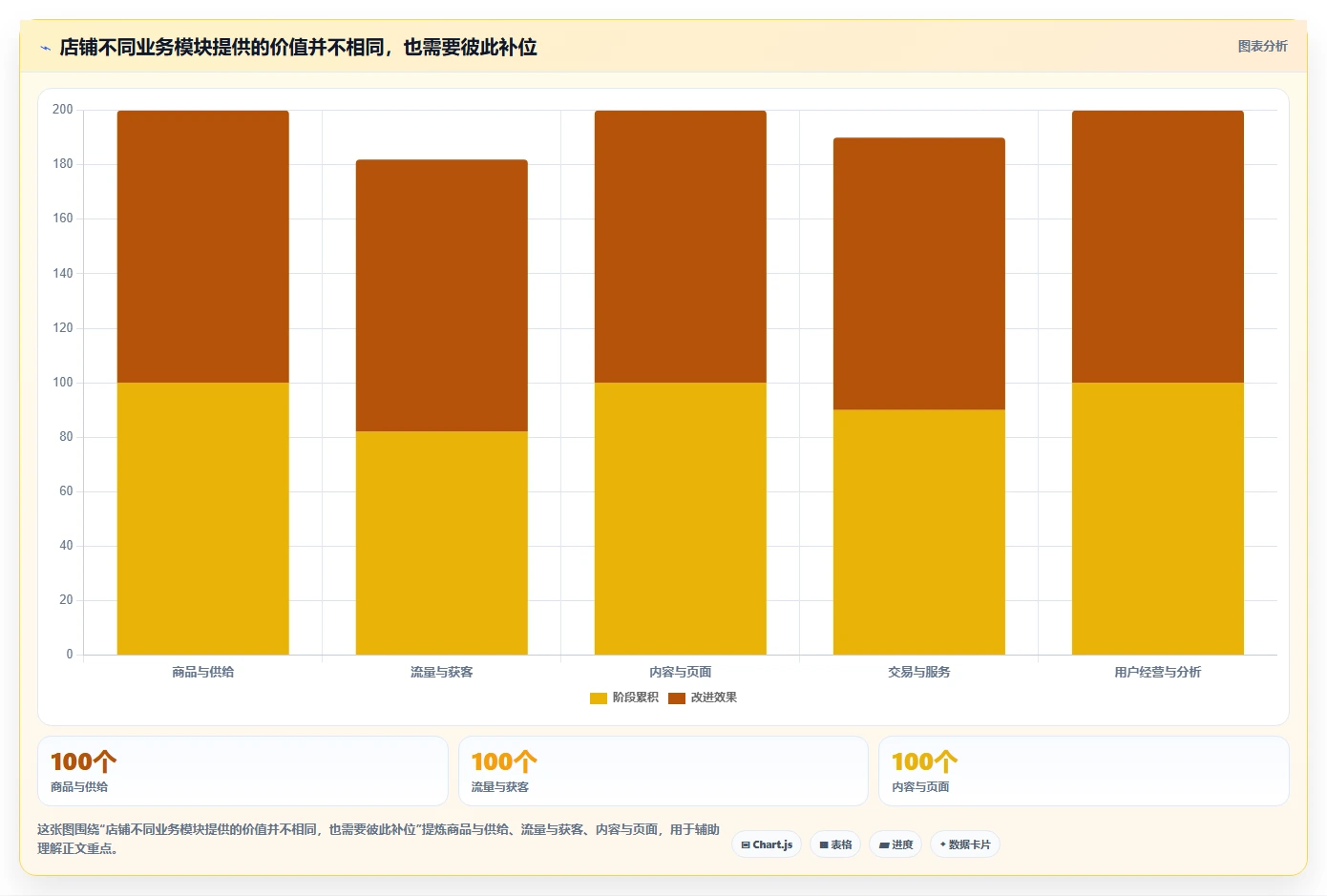Select the 进度 tag pill
Viewport: 1327px width, 896px height.
tap(895, 844)
